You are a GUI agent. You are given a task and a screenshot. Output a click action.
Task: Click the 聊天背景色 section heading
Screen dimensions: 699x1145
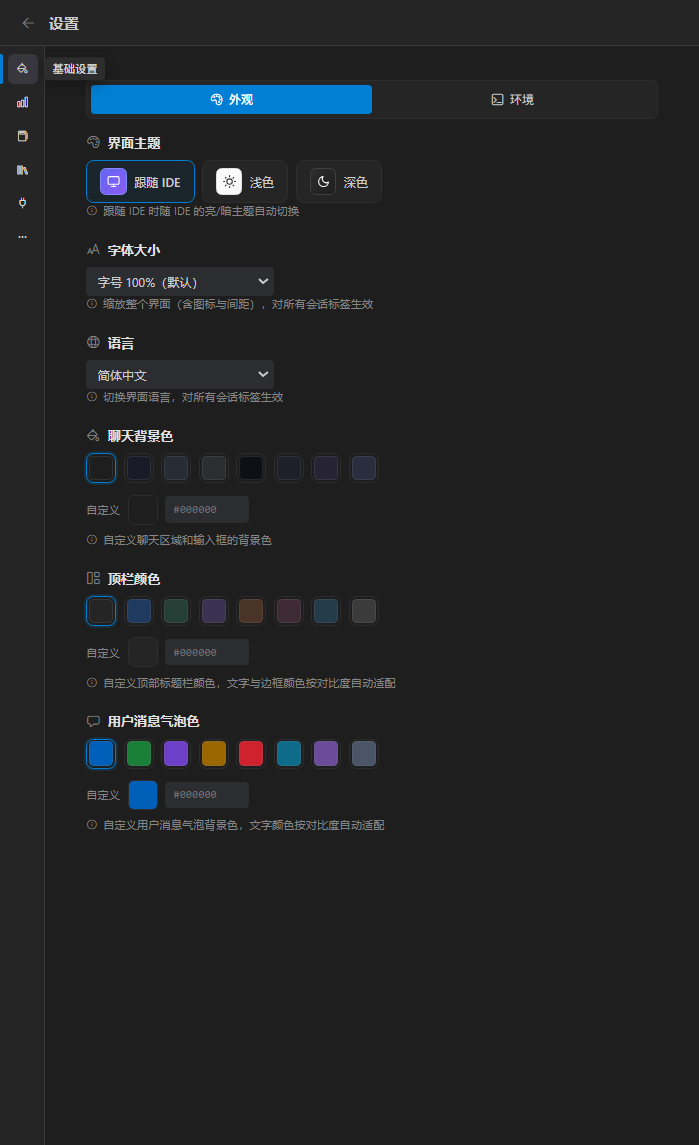pyautogui.click(x=140, y=436)
